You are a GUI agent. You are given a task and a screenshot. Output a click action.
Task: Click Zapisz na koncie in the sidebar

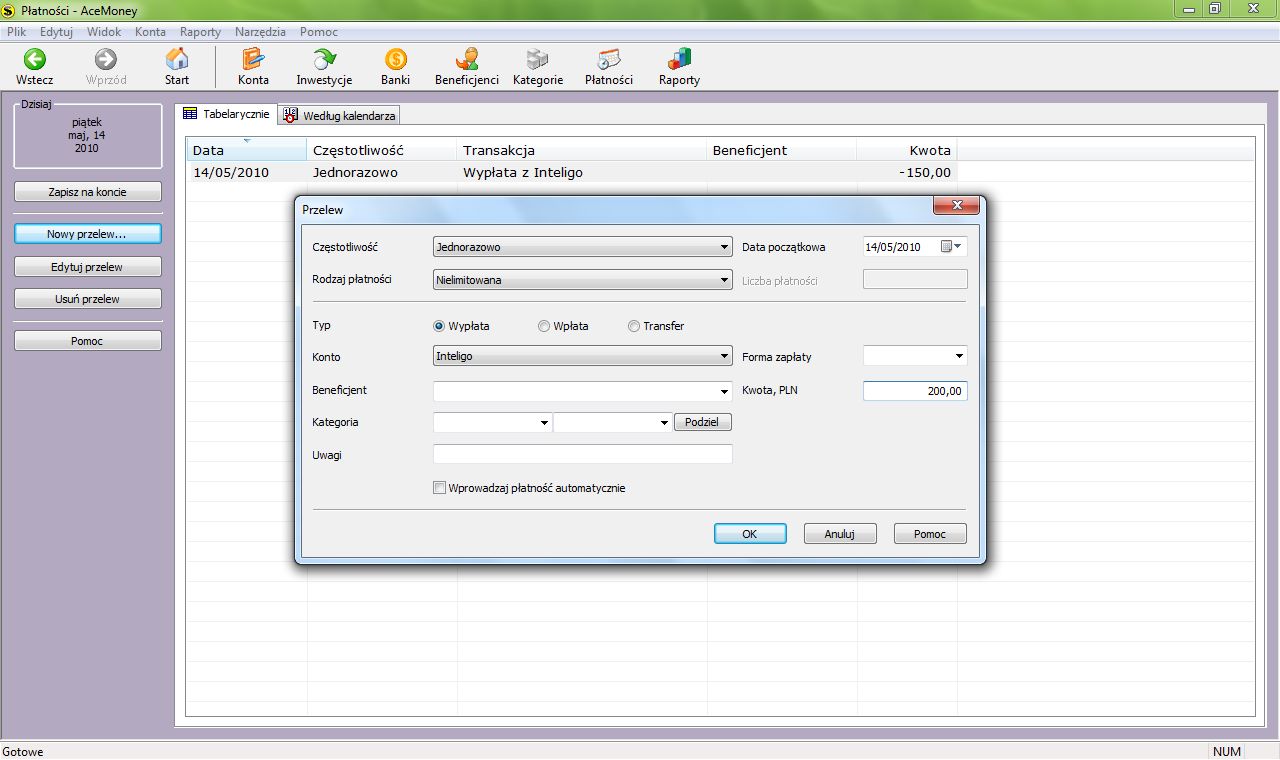tap(88, 192)
